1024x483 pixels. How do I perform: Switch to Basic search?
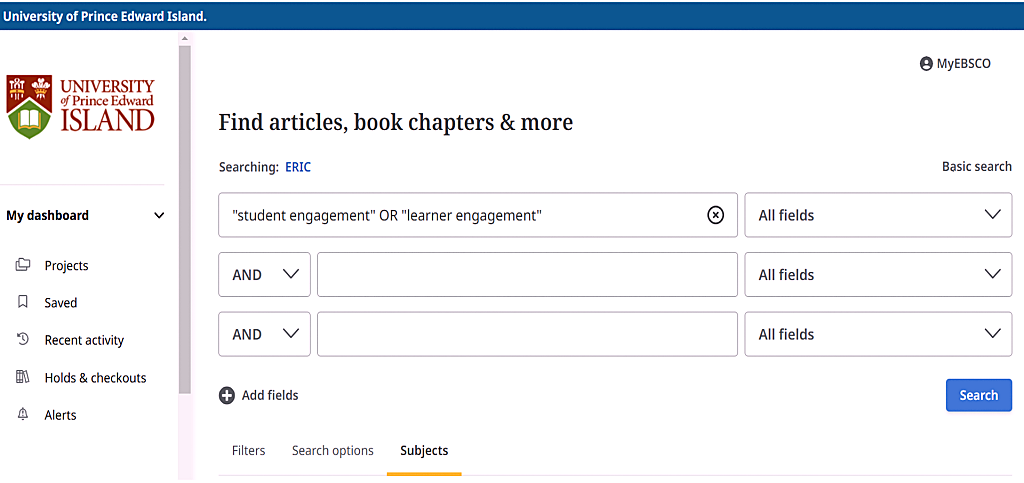[976, 167]
